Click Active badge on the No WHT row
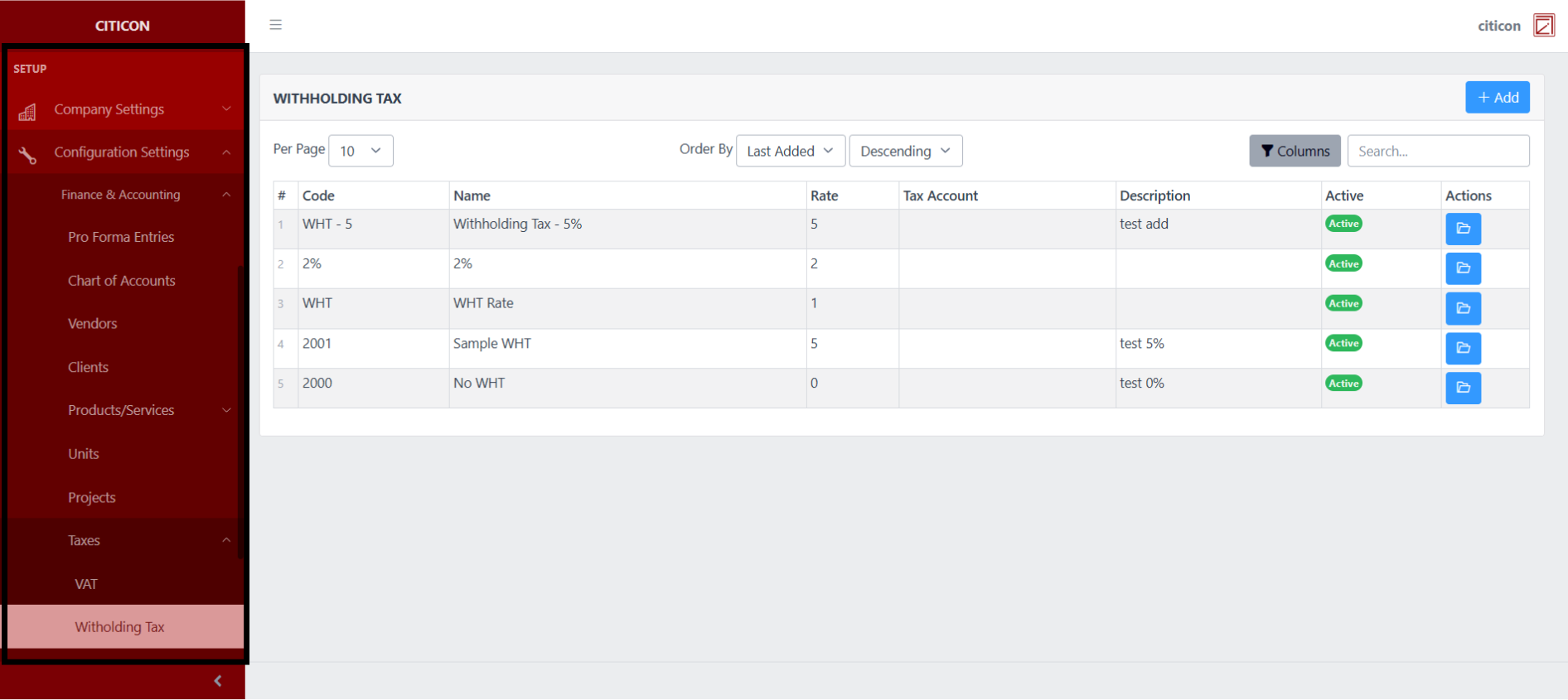This screenshot has width=1568, height=700. [1343, 384]
